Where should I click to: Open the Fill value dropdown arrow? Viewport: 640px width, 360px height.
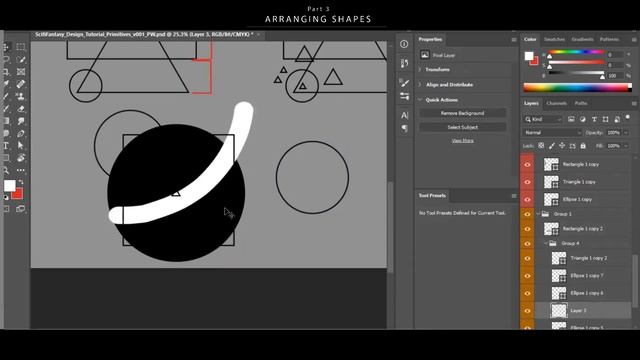click(x=626, y=146)
